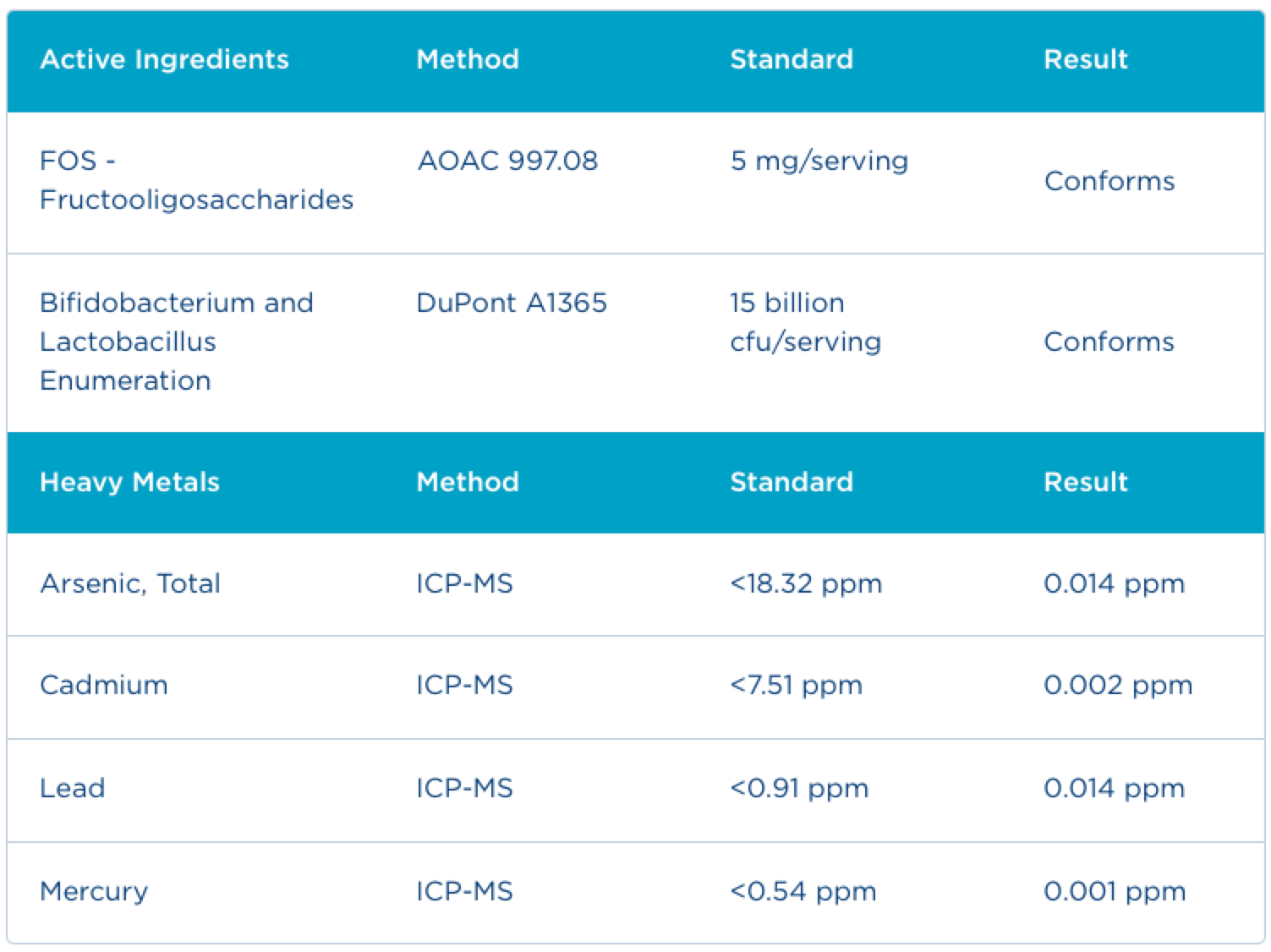Select the Cadmium row label
Viewport: 1271px width, 952px height.
(104, 685)
